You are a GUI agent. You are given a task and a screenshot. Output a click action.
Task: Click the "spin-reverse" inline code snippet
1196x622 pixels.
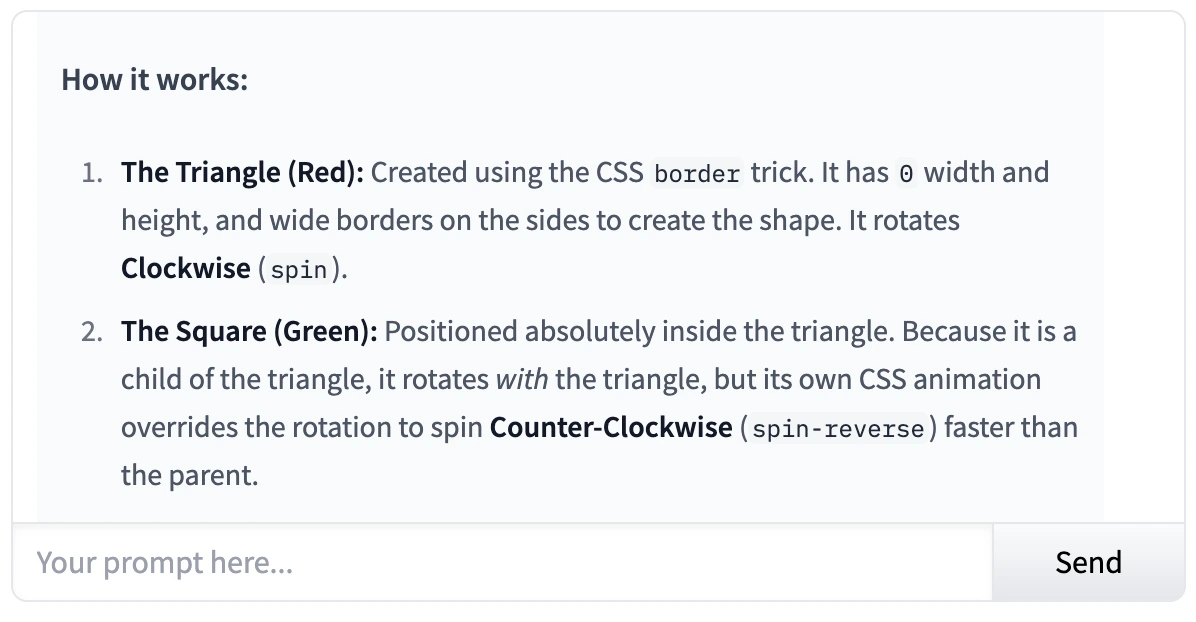coord(836,430)
